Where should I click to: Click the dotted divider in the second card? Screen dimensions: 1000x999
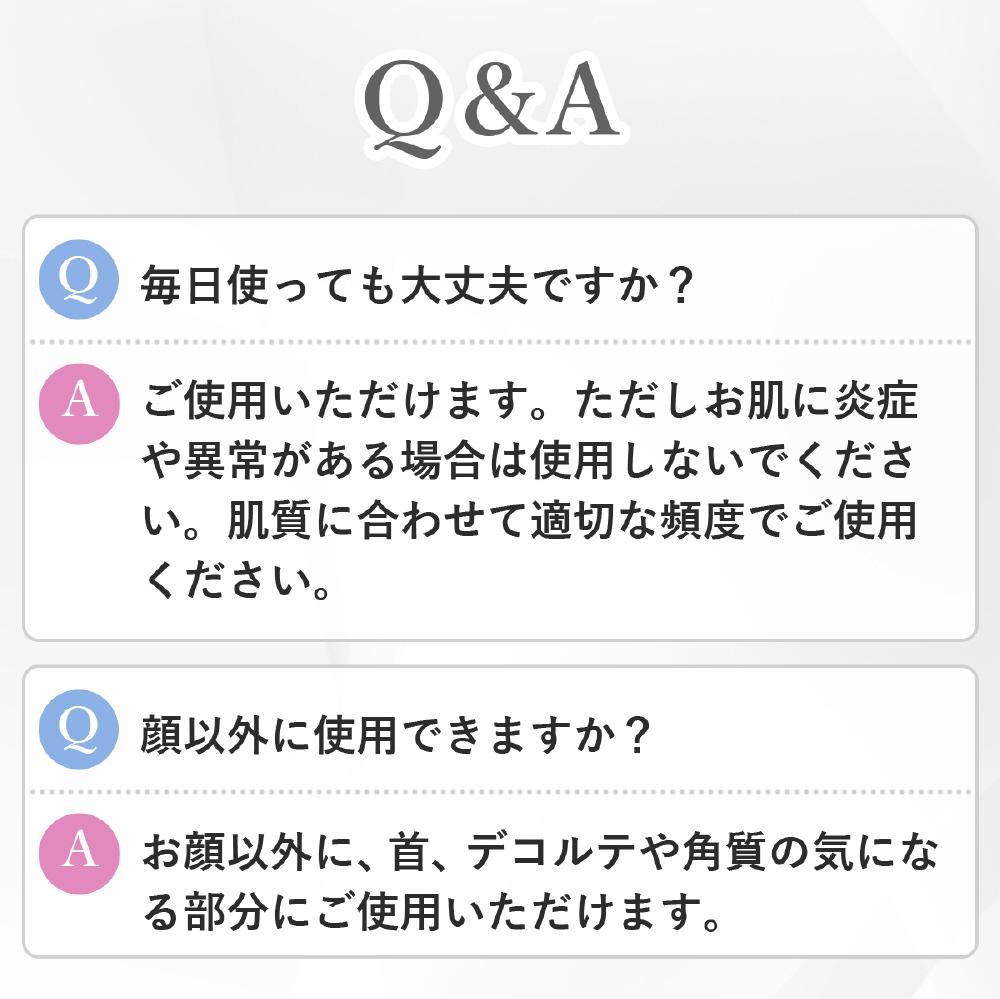tap(500, 792)
